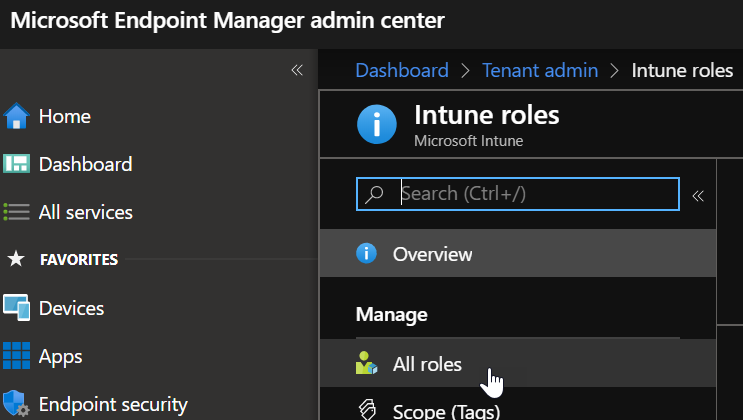Go to Dashboard via breadcrumb link
743x420 pixels.
tap(402, 70)
